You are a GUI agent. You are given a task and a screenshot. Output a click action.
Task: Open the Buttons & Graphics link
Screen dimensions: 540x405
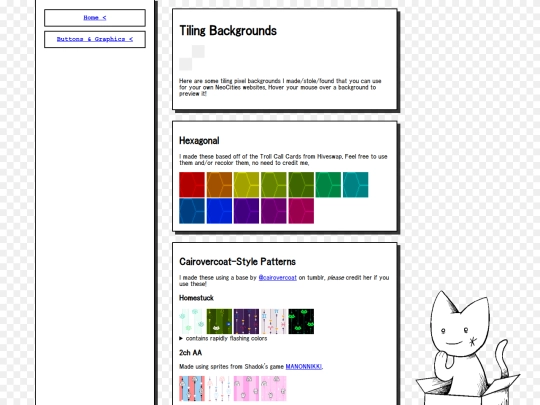pyautogui.click(x=95, y=39)
